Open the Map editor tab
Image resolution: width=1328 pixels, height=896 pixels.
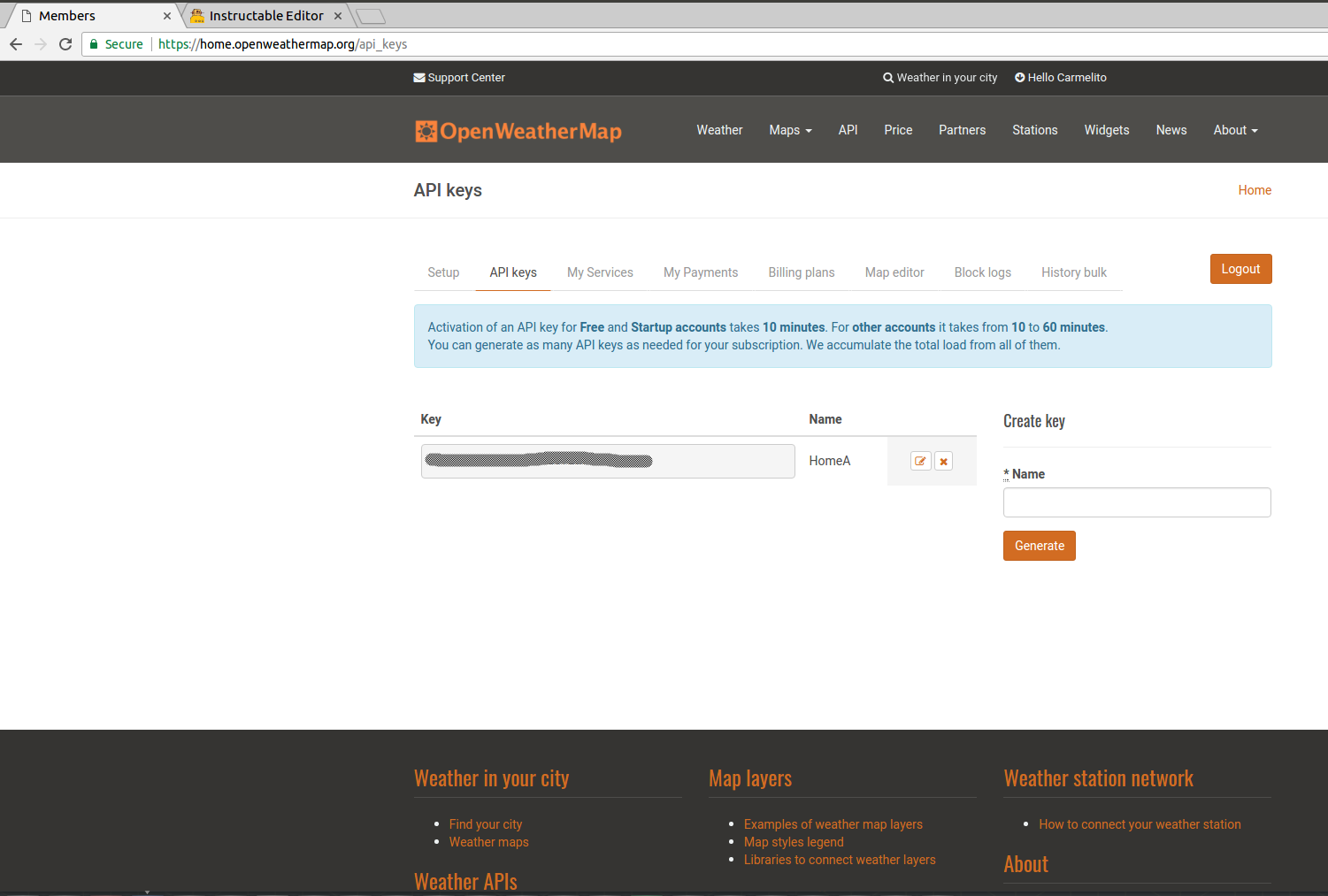(894, 272)
